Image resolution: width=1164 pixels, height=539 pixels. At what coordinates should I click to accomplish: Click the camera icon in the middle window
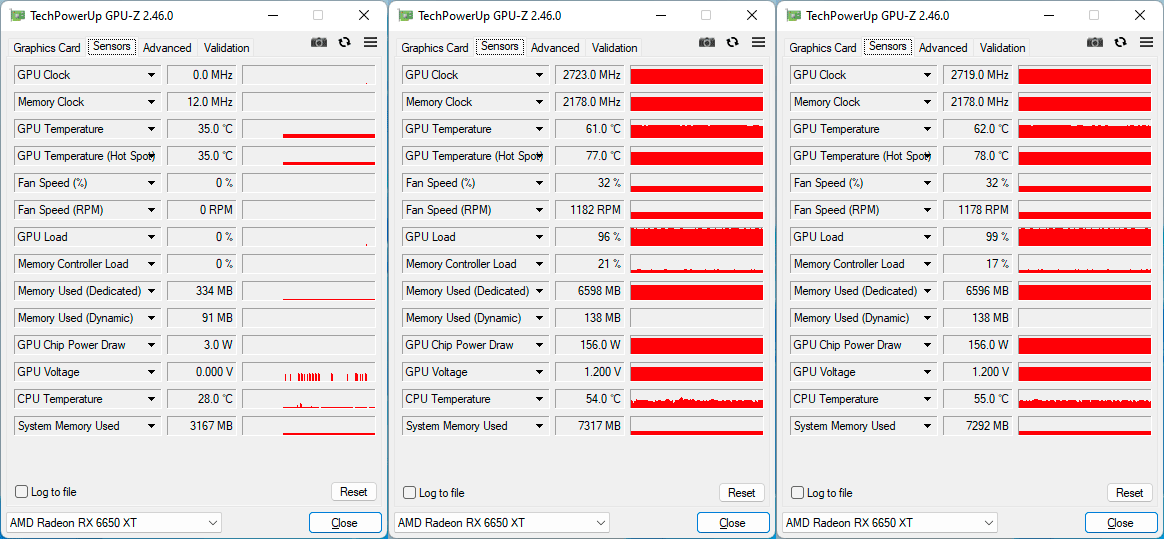coord(707,42)
